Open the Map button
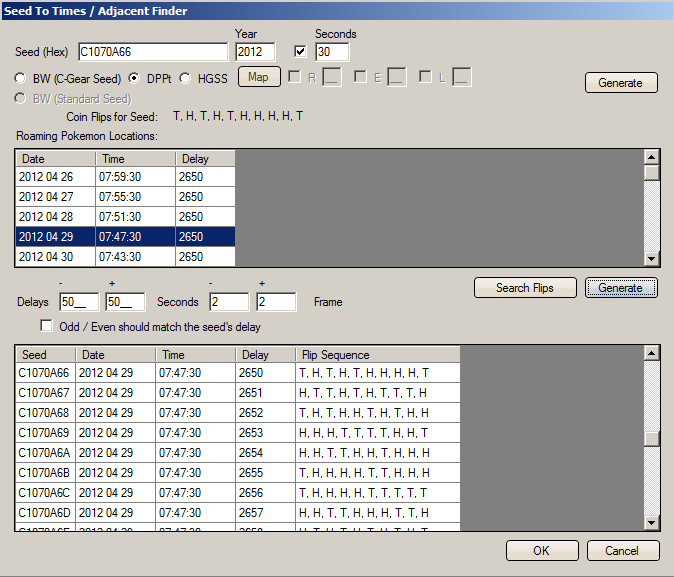 pyautogui.click(x=259, y=77)
